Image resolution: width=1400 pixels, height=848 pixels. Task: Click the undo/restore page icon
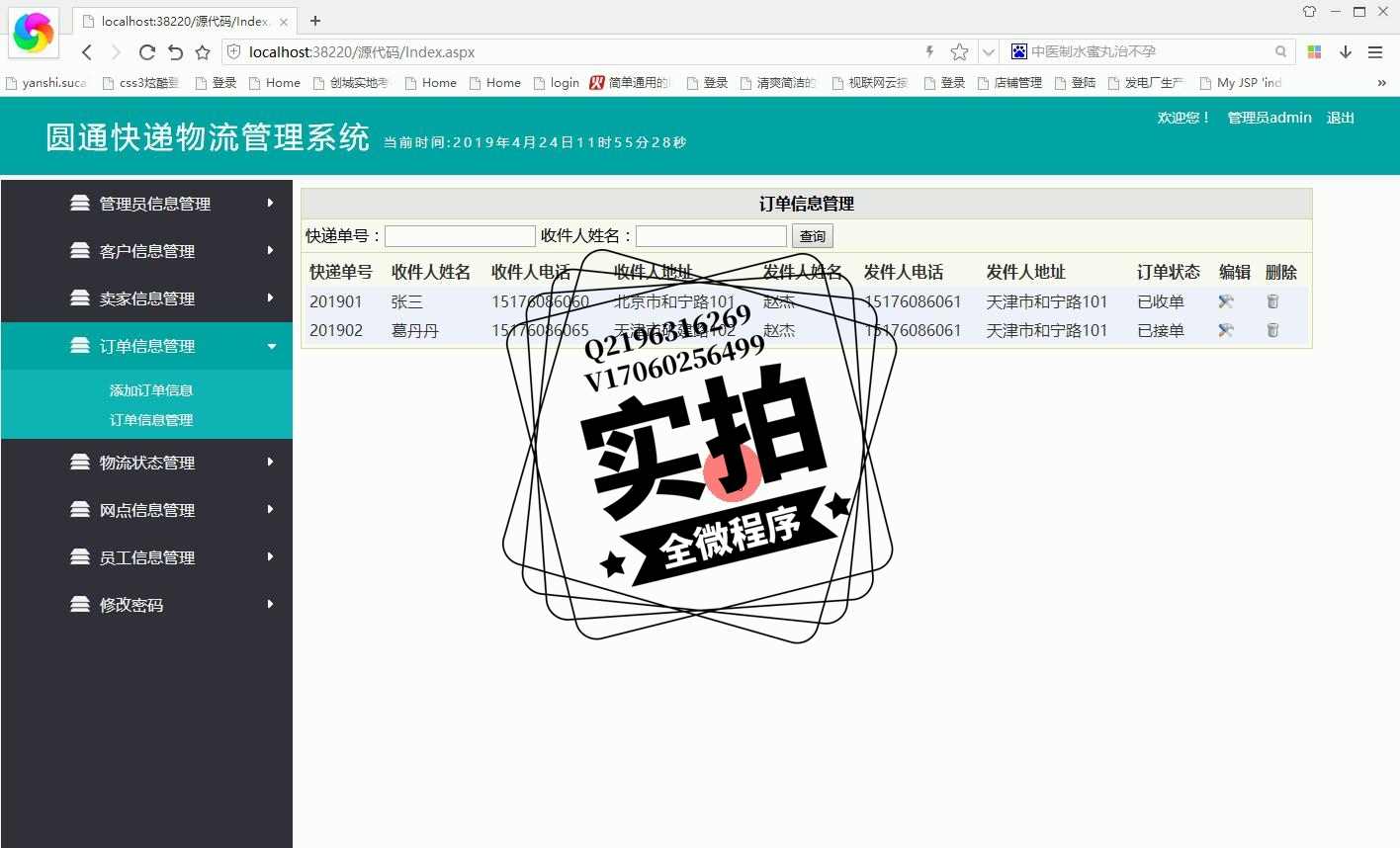coord(175,52)
